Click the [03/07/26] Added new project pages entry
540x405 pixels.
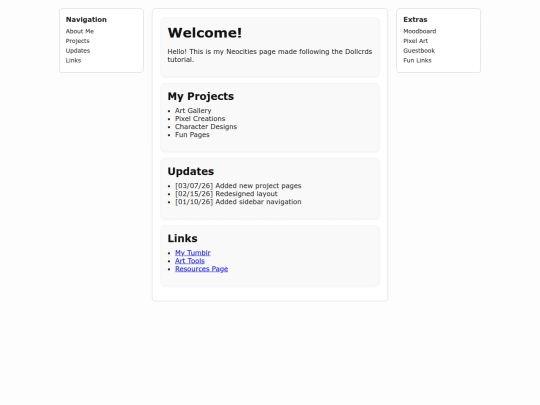pyautogui.click(x=238, y=186)
